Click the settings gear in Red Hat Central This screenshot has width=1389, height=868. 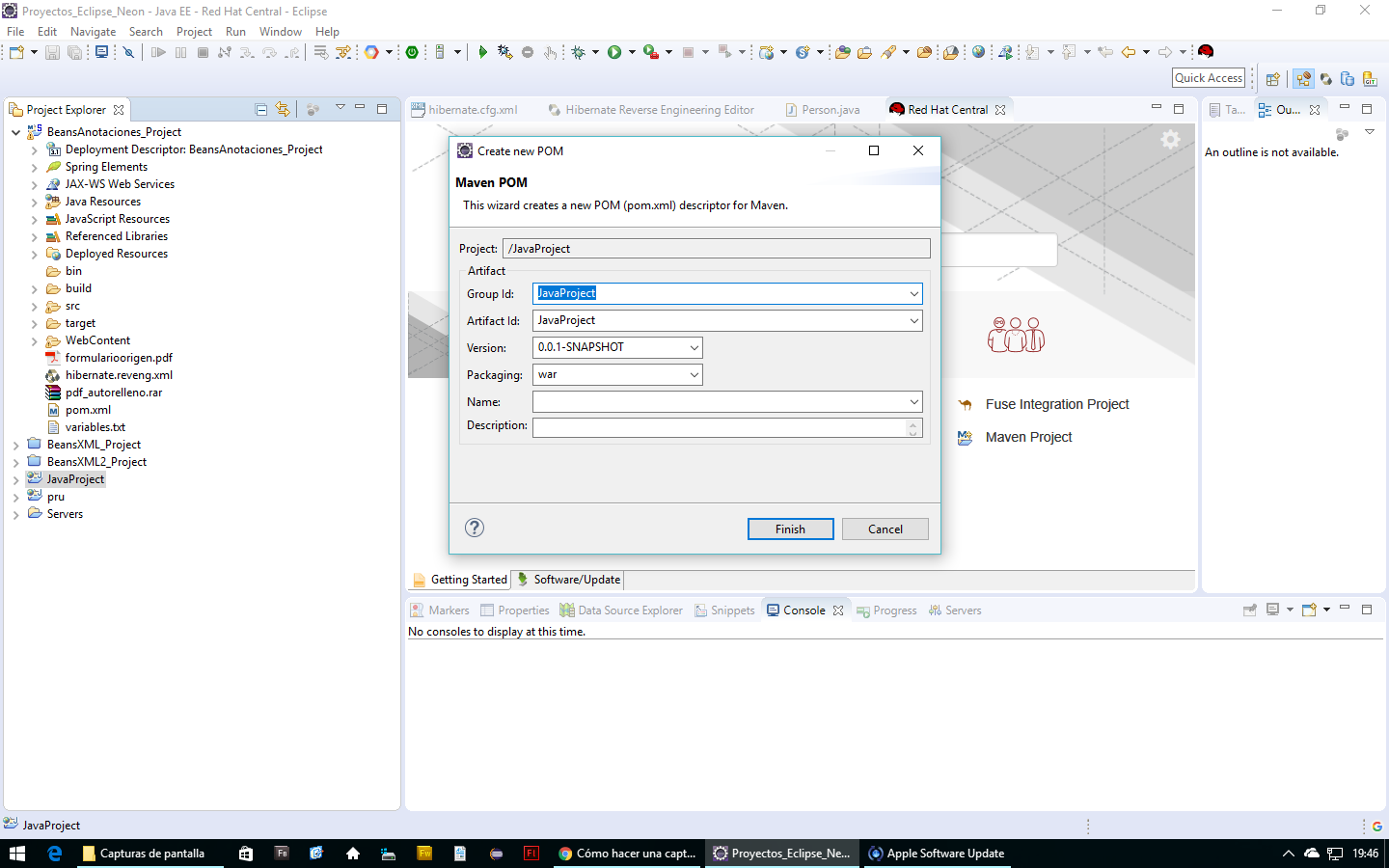pyautogui.click(x=1170, y=140)
